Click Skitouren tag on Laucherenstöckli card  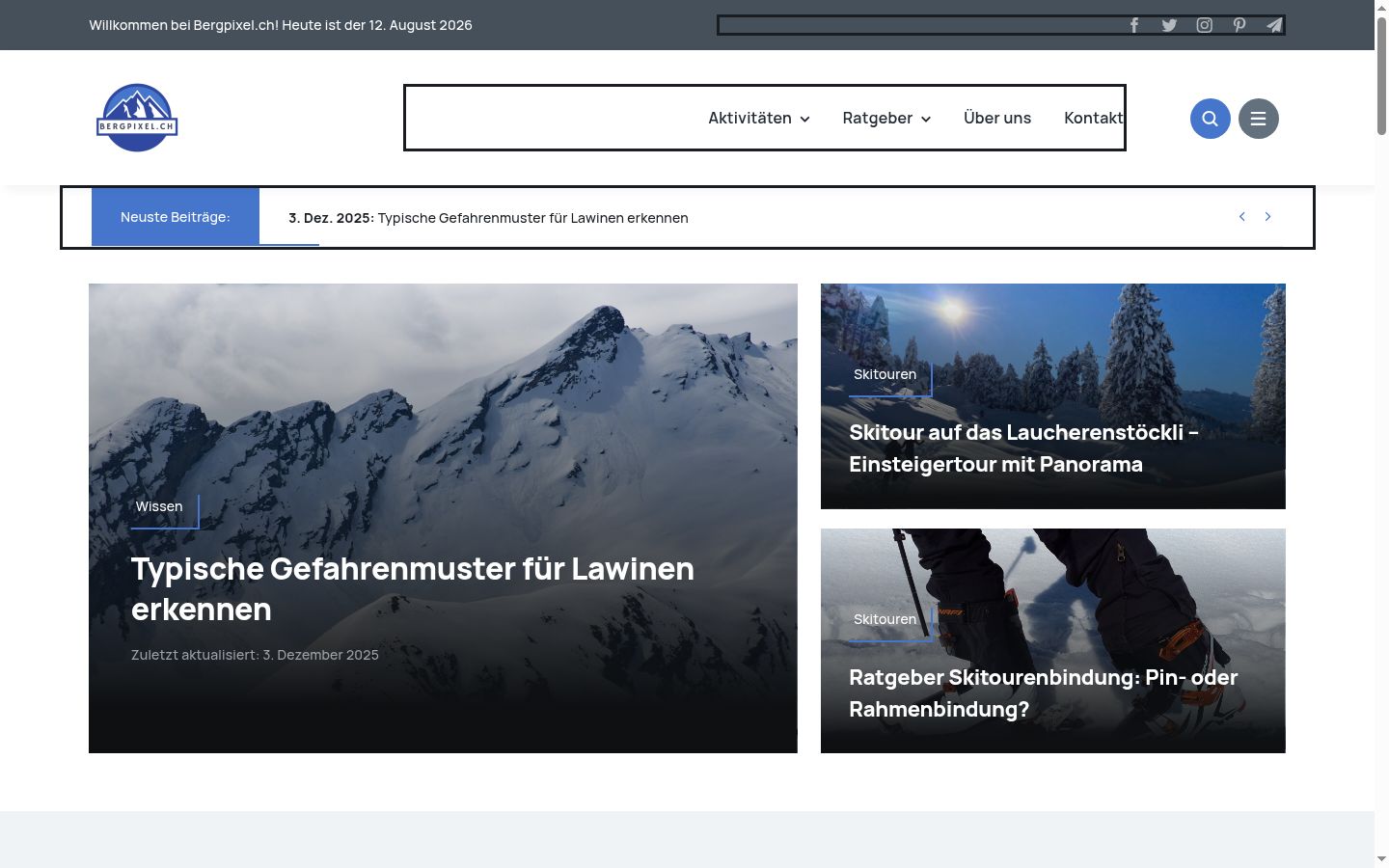click(x=885, y=374)
